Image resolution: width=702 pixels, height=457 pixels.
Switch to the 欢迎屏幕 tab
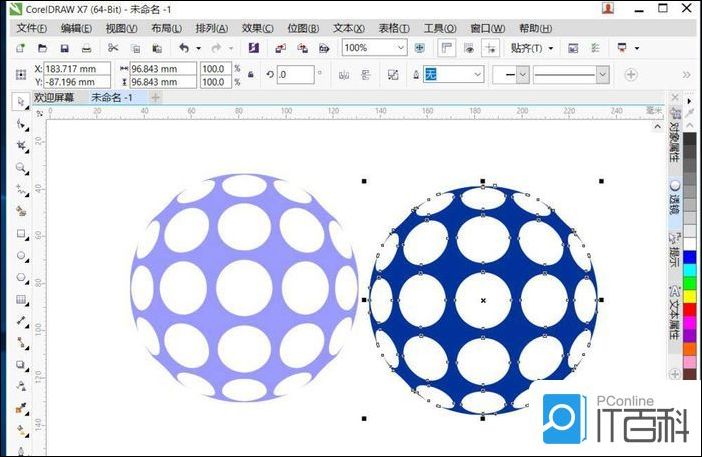[x=54, y=97]
